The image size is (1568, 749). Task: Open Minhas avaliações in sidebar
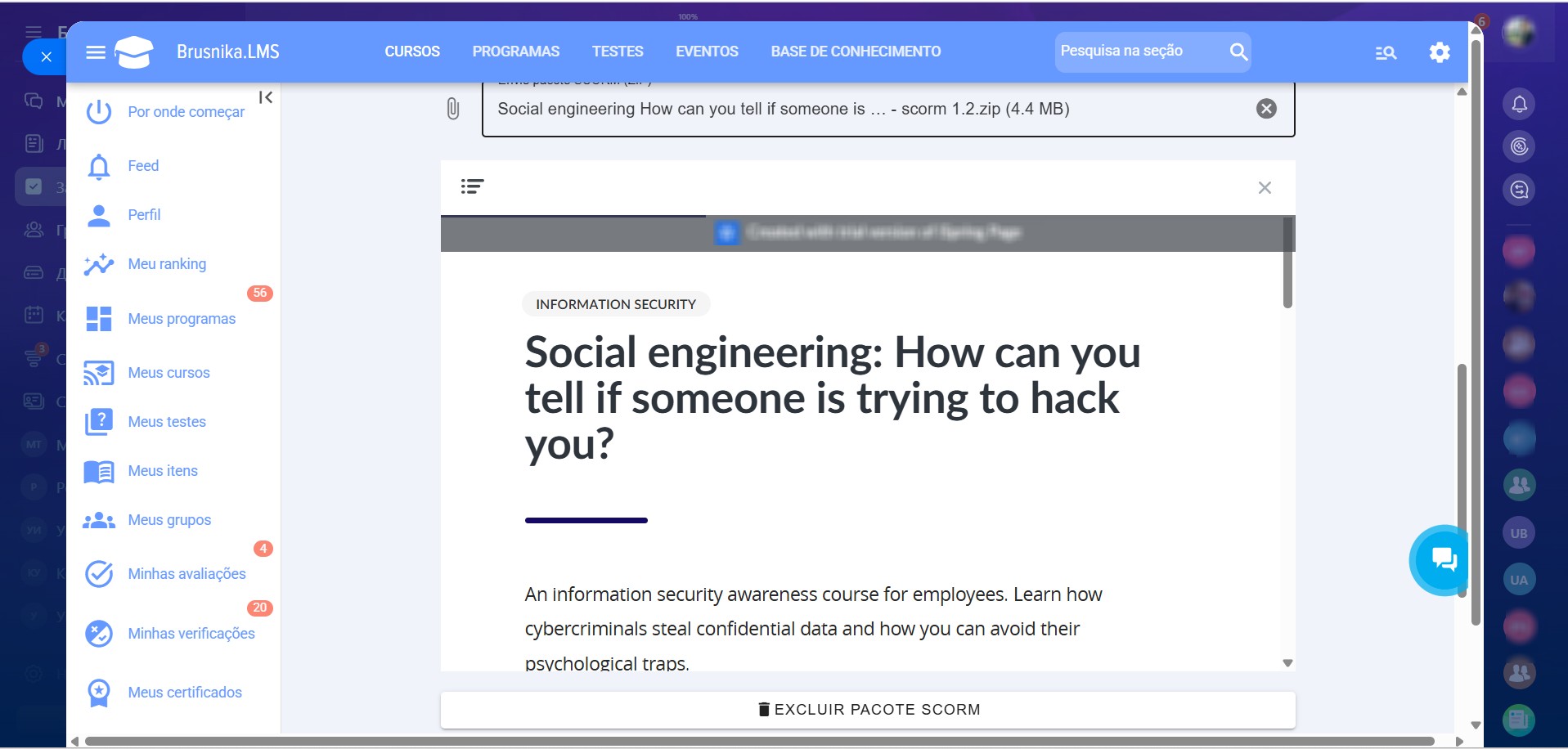click(186, 574)
